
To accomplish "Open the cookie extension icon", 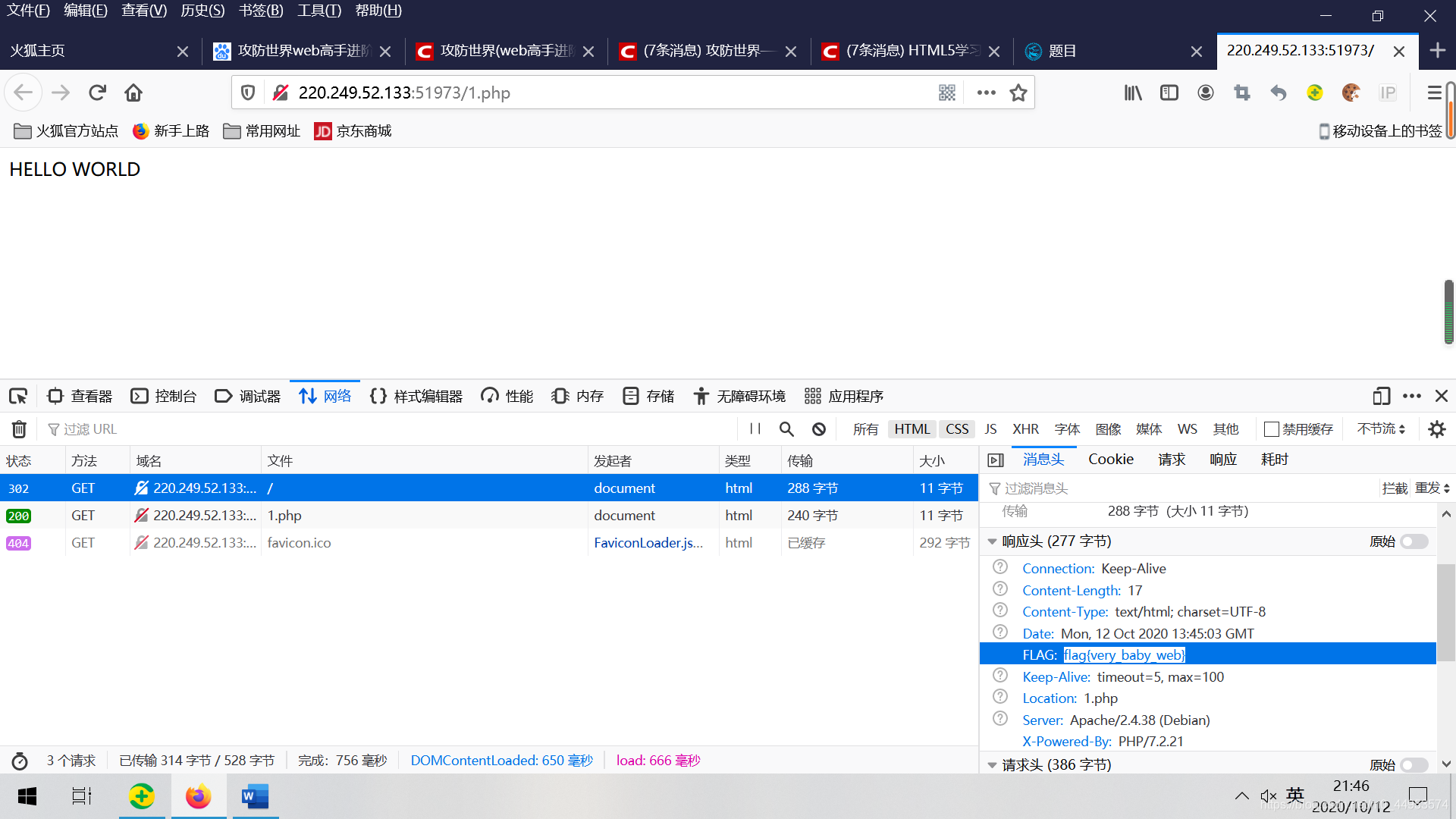I will (1351, 93).
